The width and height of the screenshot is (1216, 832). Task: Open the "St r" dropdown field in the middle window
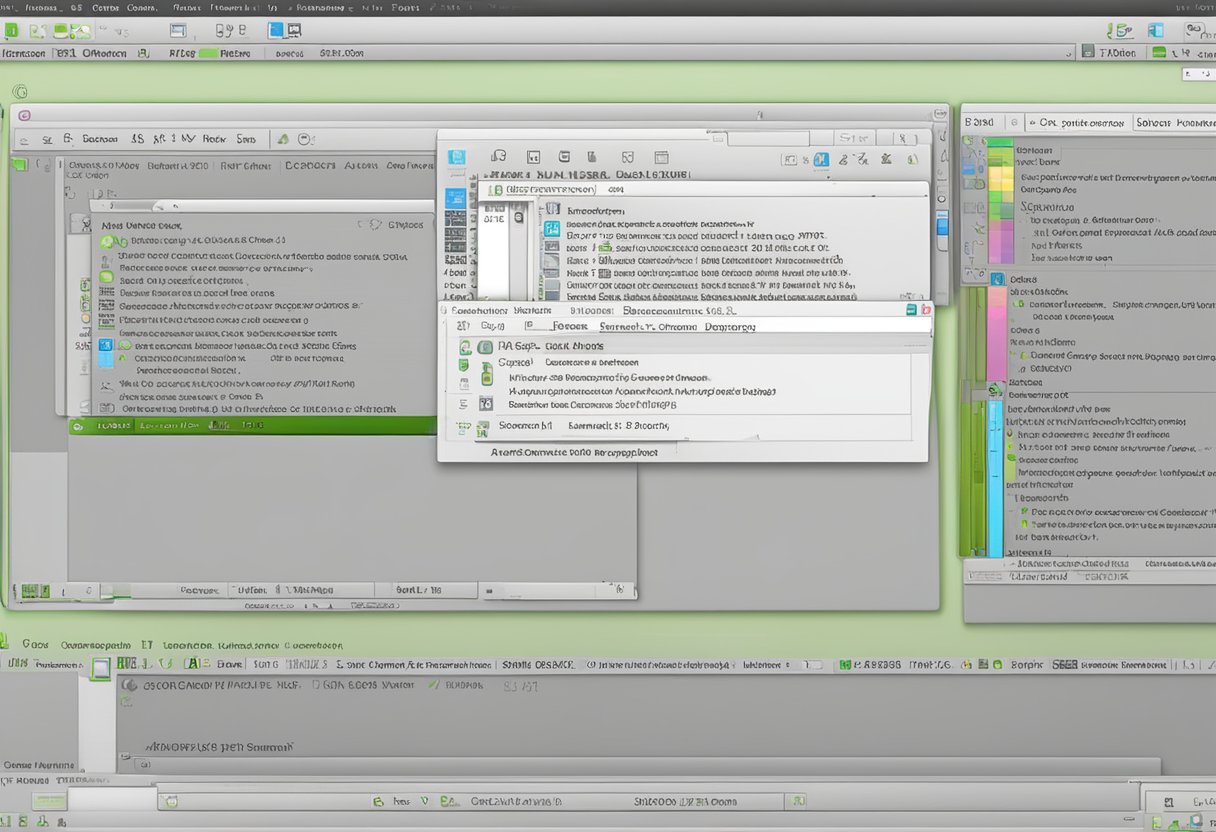click(854, 139)
